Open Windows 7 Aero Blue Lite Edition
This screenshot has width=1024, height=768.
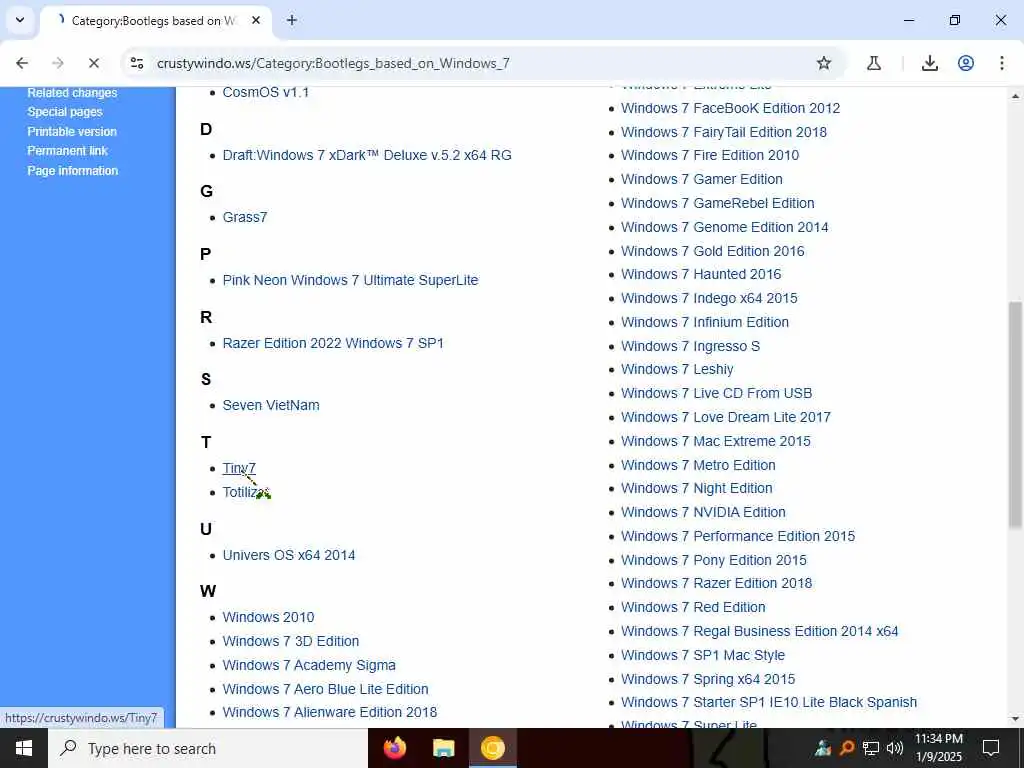click(325, 689)
